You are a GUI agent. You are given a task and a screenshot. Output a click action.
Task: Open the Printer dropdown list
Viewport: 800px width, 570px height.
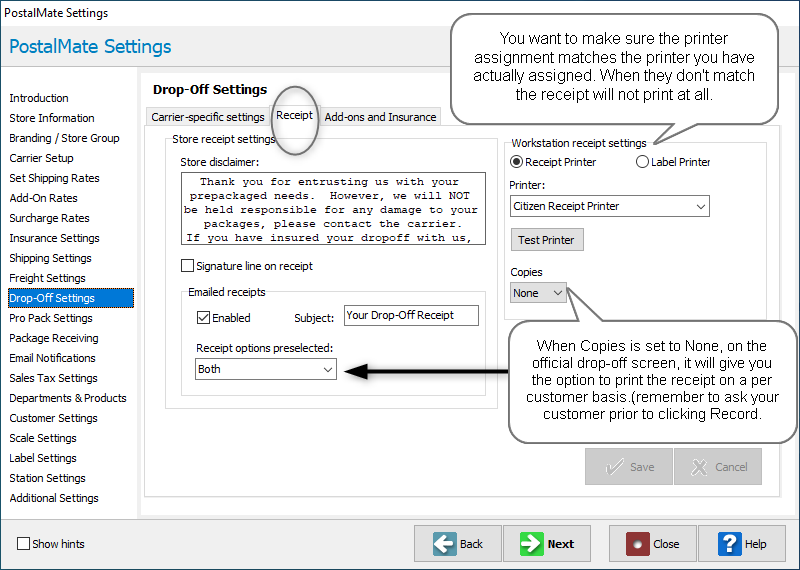coord(610,206)
